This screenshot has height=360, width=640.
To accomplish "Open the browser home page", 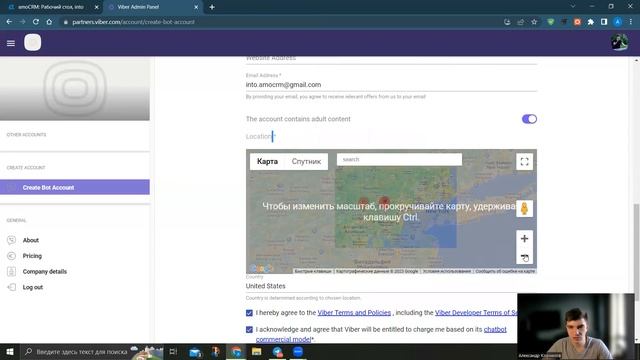I will pos(49,22).
